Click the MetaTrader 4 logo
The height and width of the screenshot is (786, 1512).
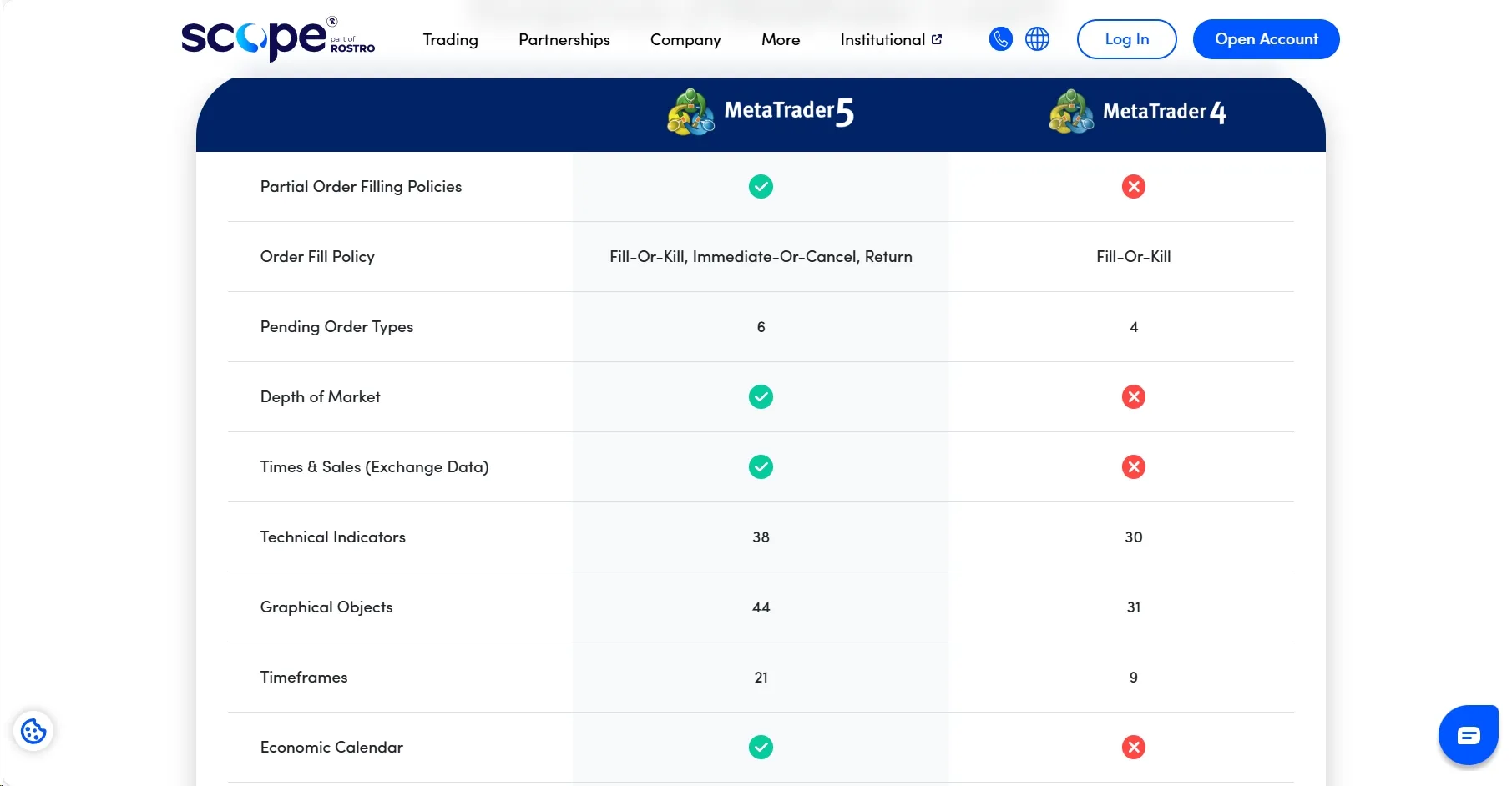tap(1138, 112)
